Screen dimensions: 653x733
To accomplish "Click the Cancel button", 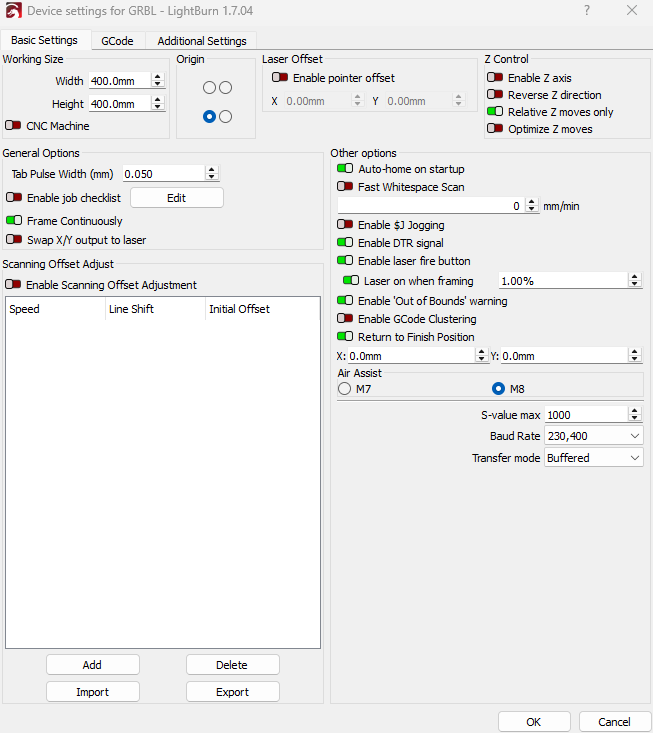I will coord(615,722).
